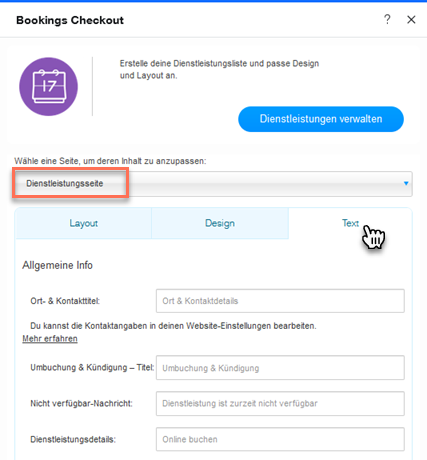Click the Wähle eine Seite instruction text

pyautogui.click(x=110, y=161)
